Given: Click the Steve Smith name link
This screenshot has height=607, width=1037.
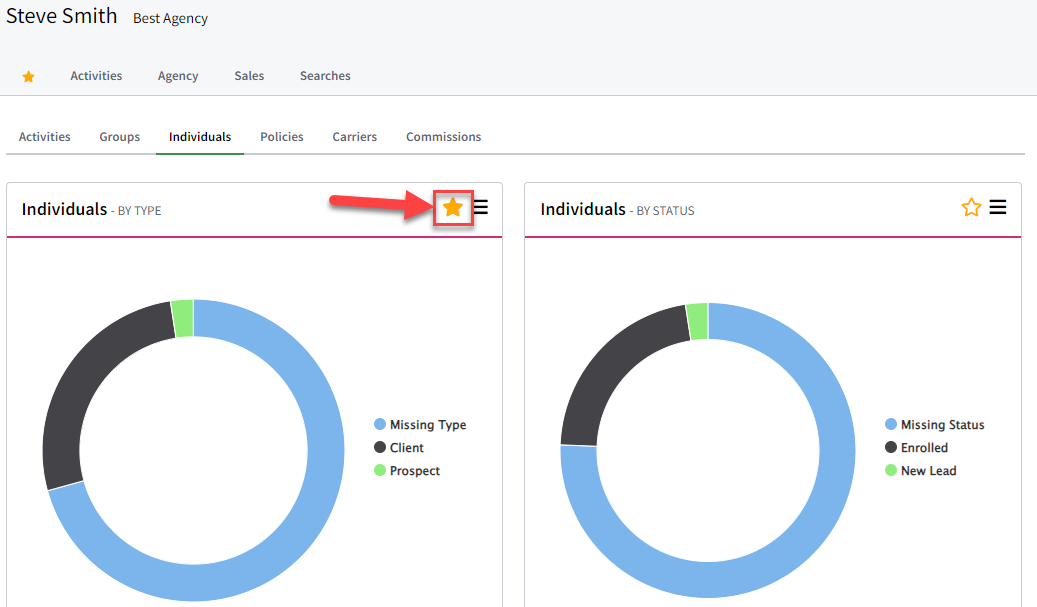Looking at the screenshot, I should (x=62, y=16).
